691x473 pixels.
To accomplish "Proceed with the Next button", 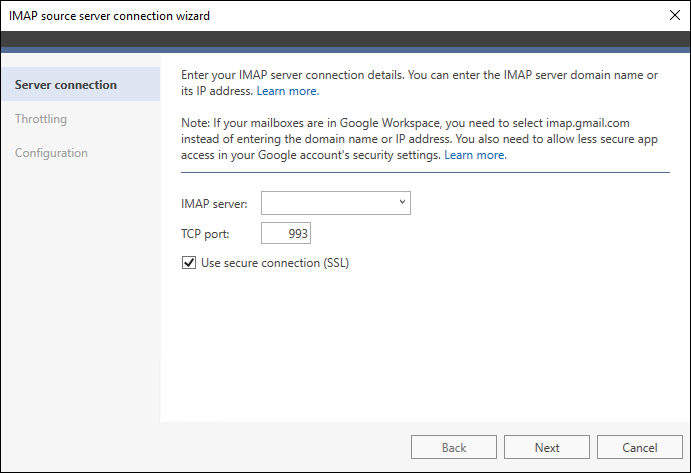I will tap(547, 447).
